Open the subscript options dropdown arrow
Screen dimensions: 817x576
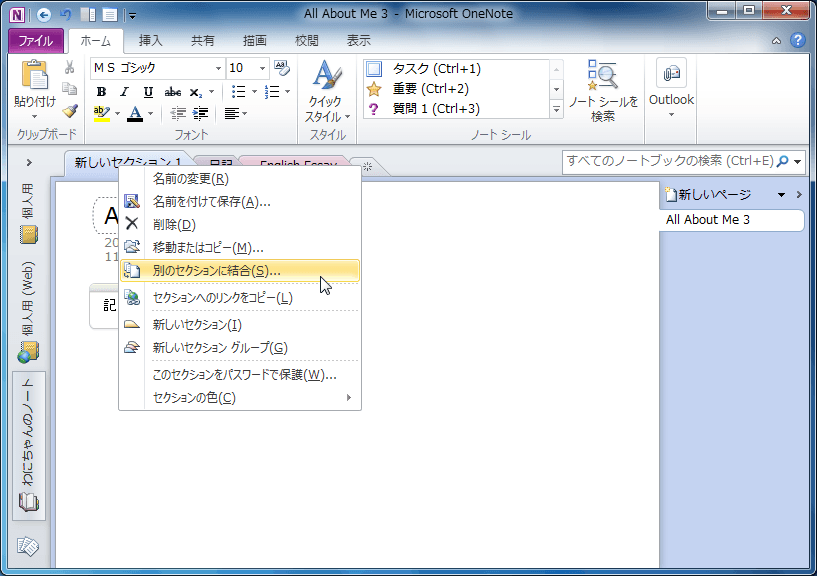(212, 92)
